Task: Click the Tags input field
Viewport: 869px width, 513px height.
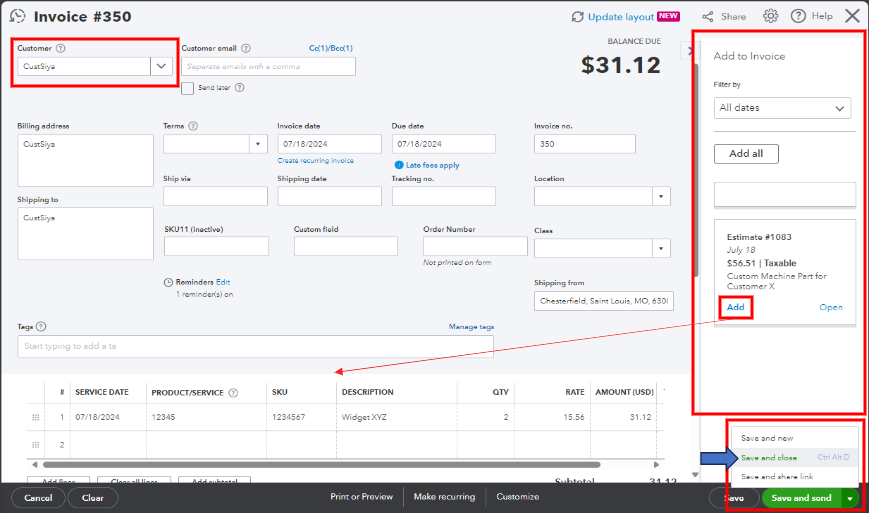Action: click(255, 346)
